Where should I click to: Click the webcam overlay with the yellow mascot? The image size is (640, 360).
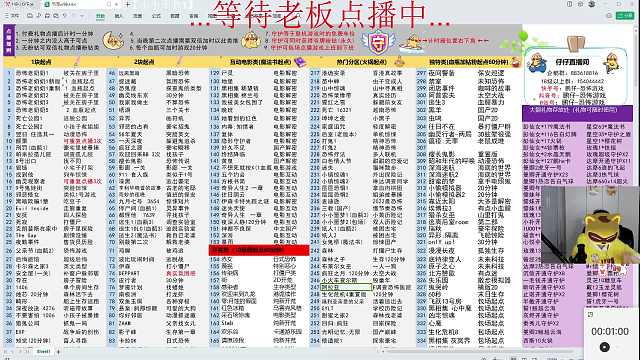pos(590,224)
